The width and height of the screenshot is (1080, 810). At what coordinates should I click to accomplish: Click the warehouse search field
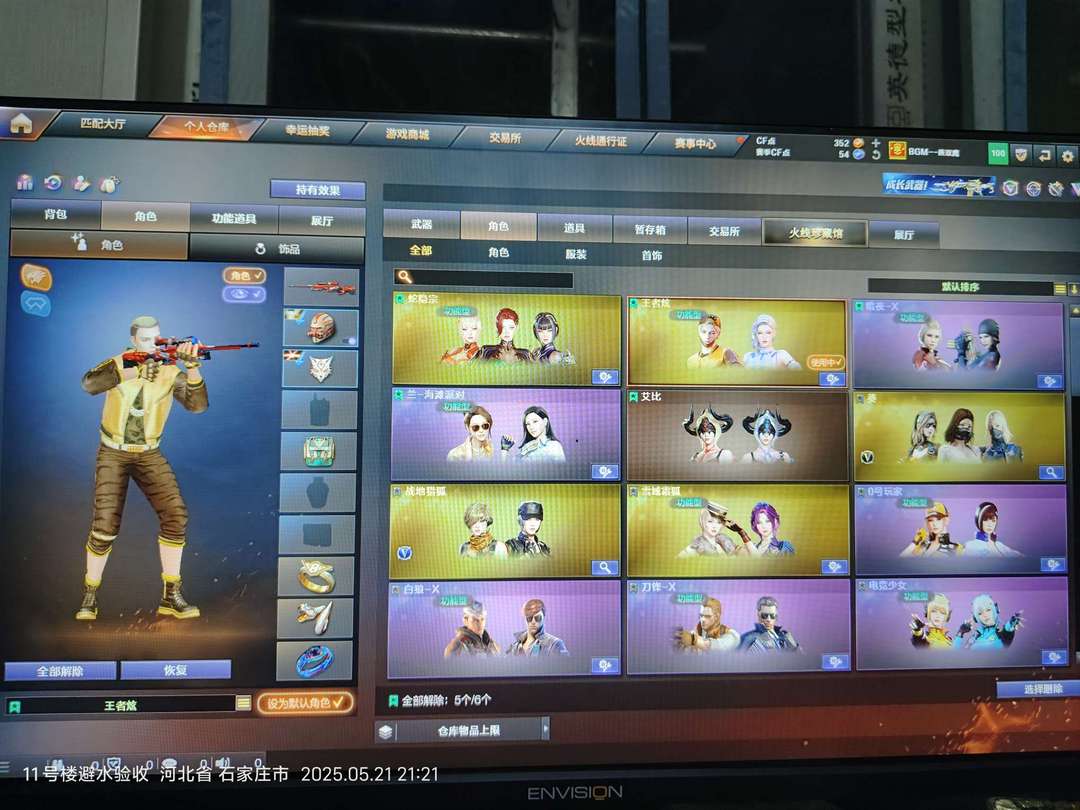click(484, 278)
